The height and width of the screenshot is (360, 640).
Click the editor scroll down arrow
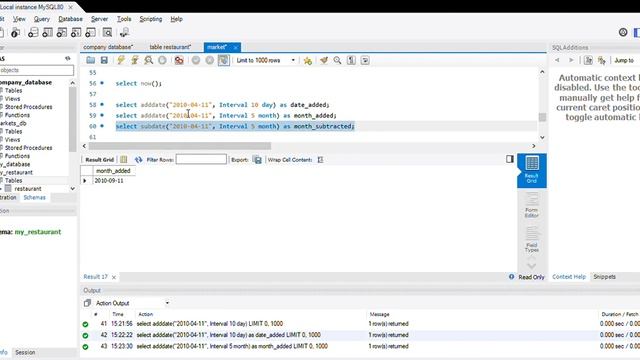pos(542,138)
